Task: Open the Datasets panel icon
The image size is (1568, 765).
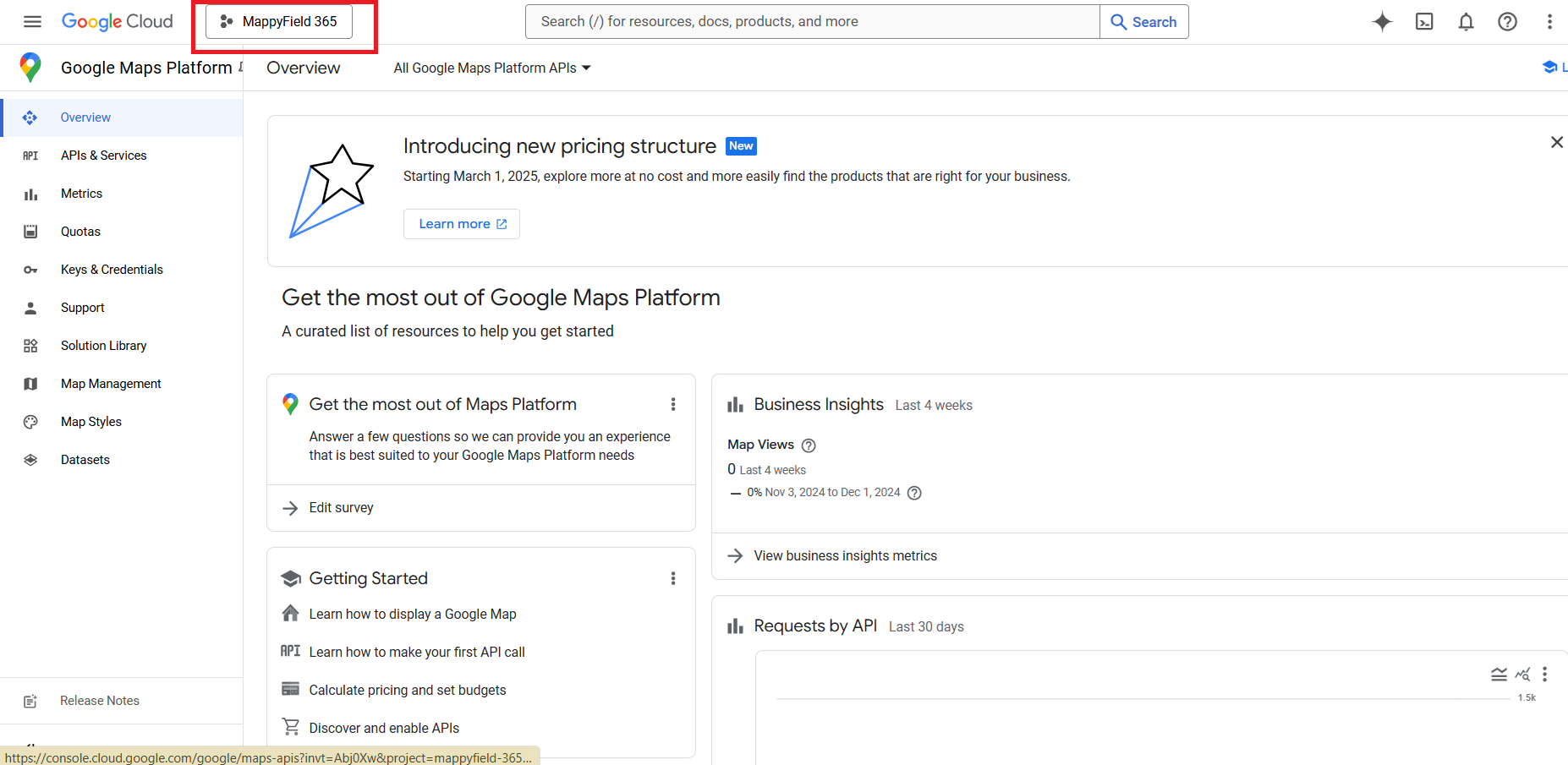Action: 30,459
